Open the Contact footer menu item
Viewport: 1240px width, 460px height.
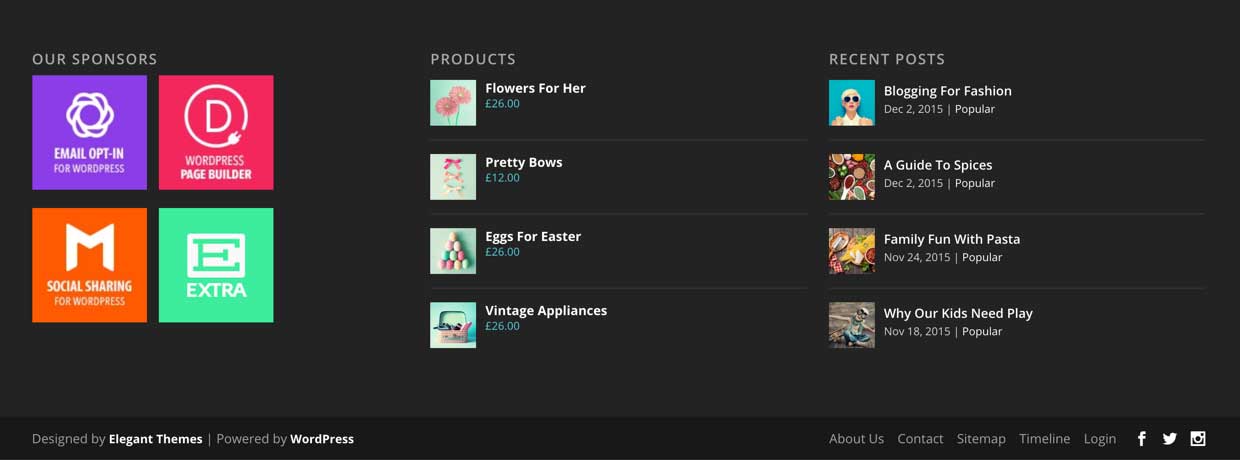(920, 439)
